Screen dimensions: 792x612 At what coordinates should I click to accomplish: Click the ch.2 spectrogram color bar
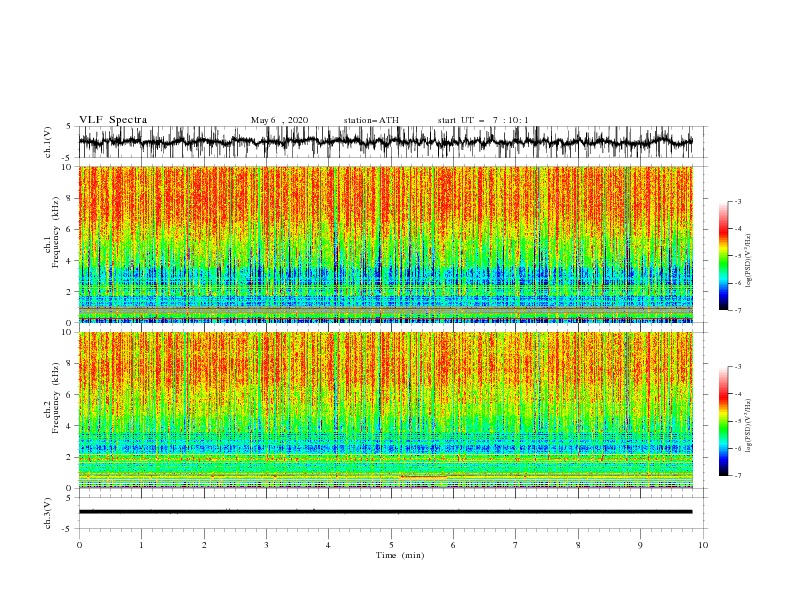click(723, 421)
